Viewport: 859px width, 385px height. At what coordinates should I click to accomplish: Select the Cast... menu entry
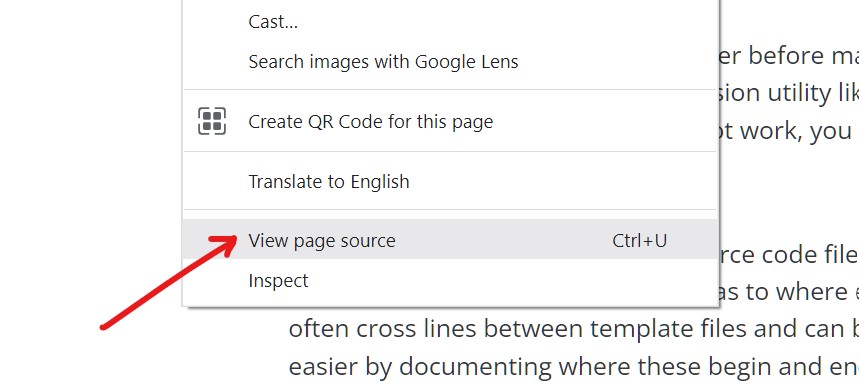coord(449,22)
